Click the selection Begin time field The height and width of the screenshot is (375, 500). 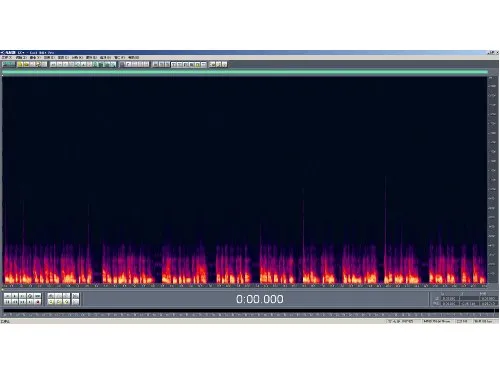pos(450,298)
